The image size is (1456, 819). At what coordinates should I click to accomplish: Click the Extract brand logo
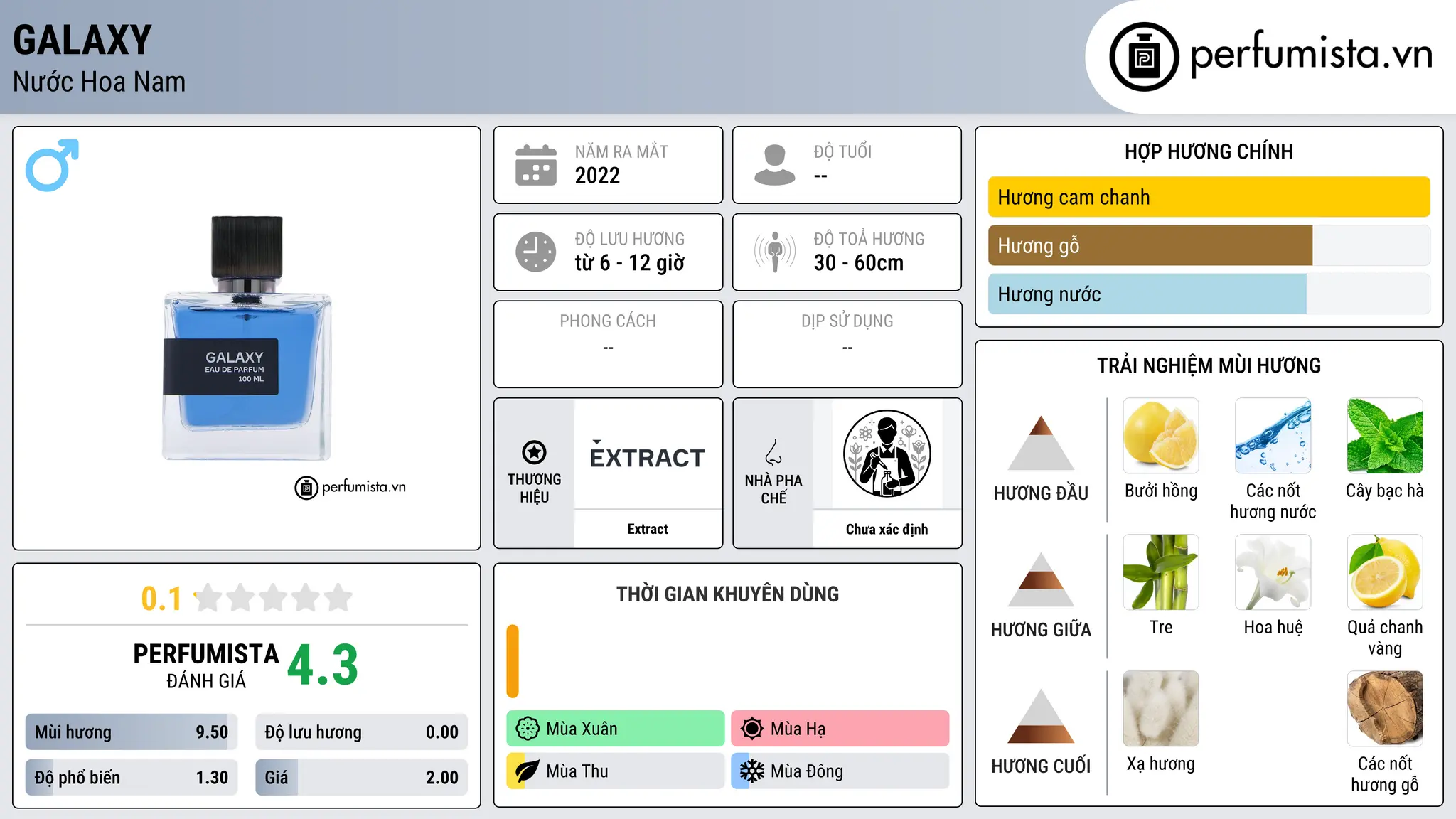coord(648,455)
